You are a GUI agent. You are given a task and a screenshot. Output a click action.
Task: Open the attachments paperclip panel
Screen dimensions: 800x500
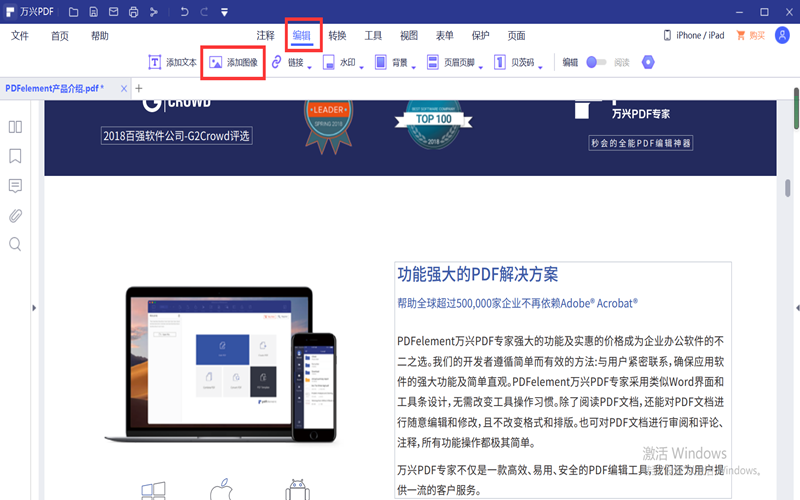coord(15,215)
